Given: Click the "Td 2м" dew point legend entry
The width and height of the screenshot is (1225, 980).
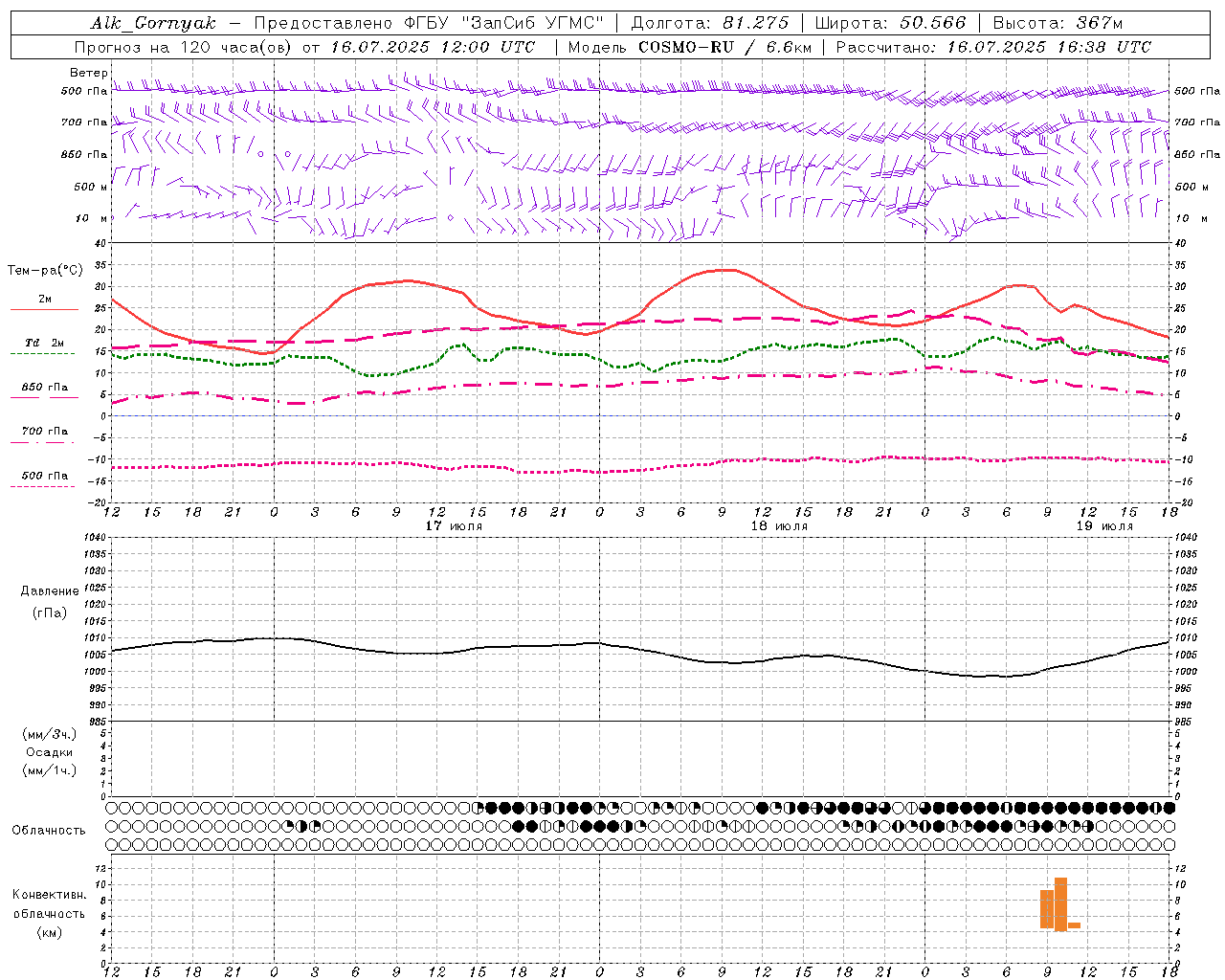Looking at the screenshot, I should (45, 343).
